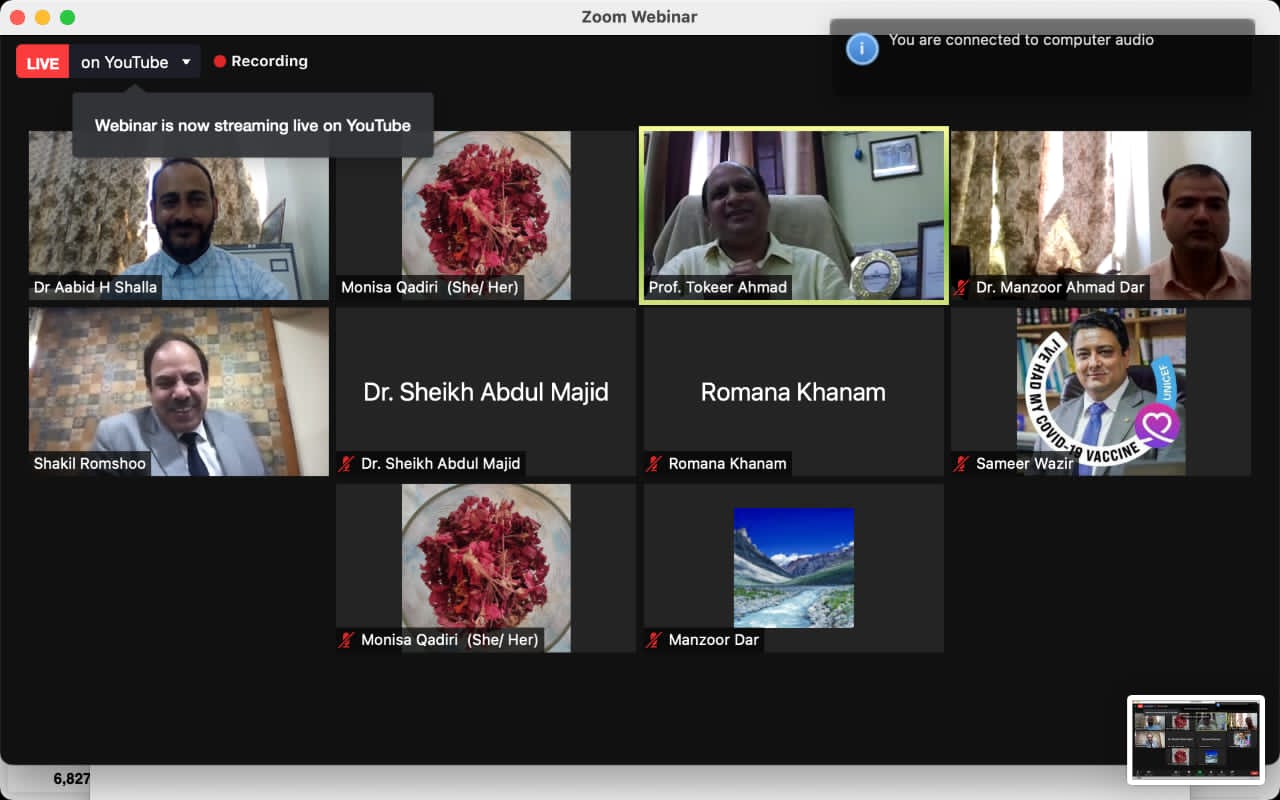The height and width of the screenshot is (800, 1280).
Task: Click muted mic icon by Manzoor Dar name
Action: 655,640
